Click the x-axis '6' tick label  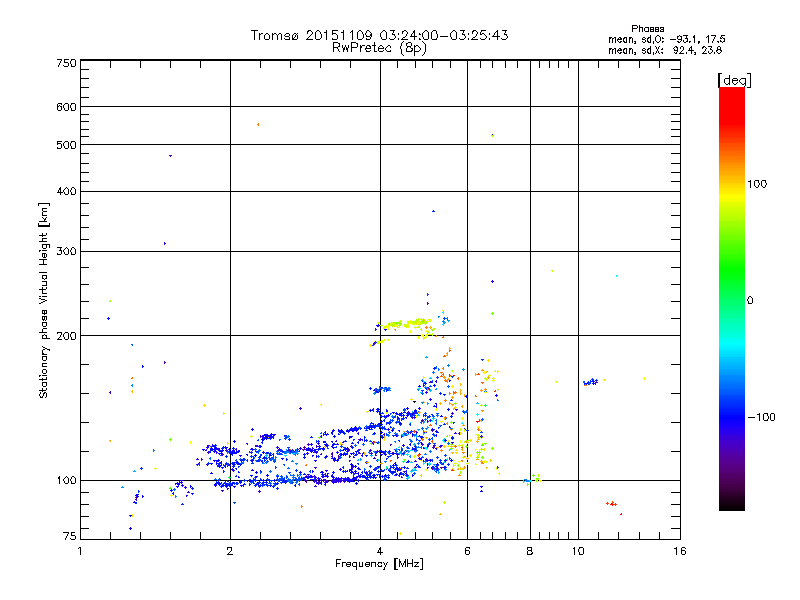(x=467, y=551)
